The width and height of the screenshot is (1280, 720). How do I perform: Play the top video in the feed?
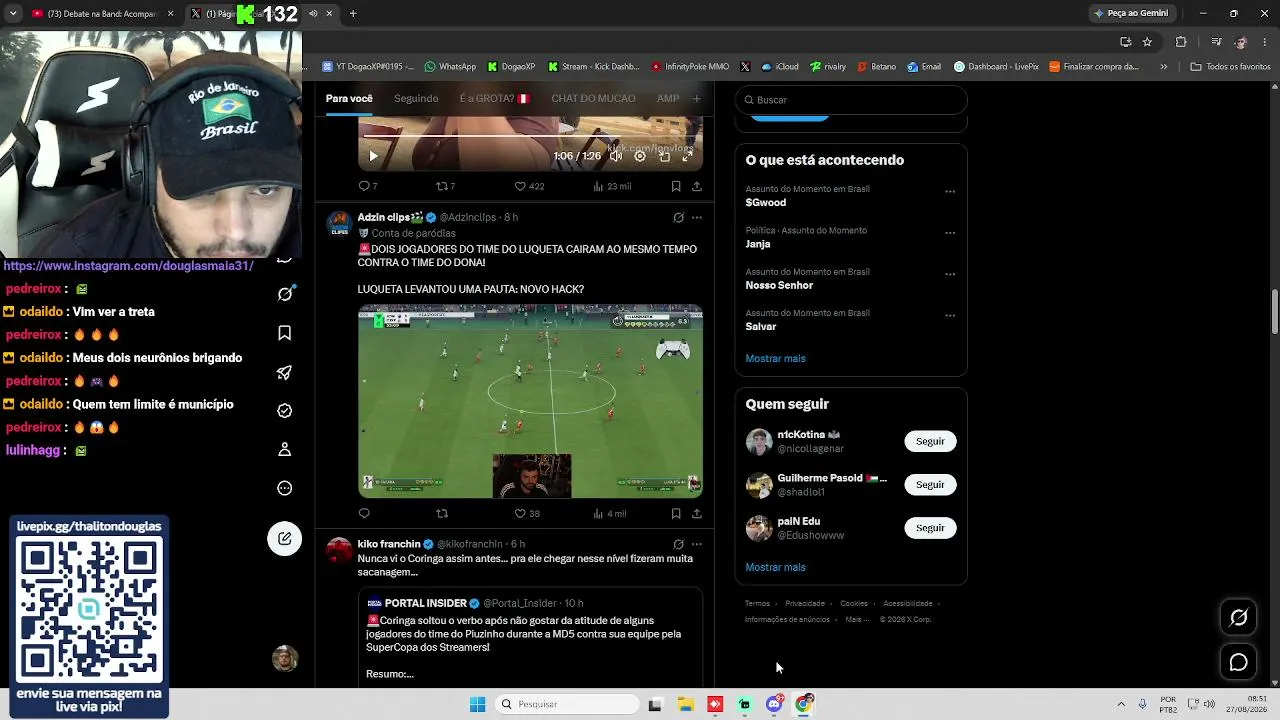pyautogui.click(x=373, y=156)
